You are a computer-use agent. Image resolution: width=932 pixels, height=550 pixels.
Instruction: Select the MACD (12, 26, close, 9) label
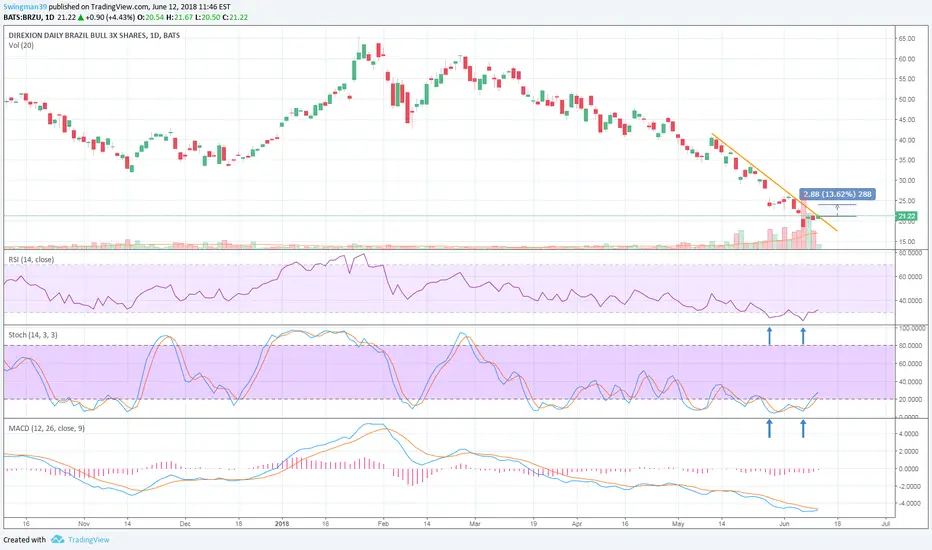46,428
